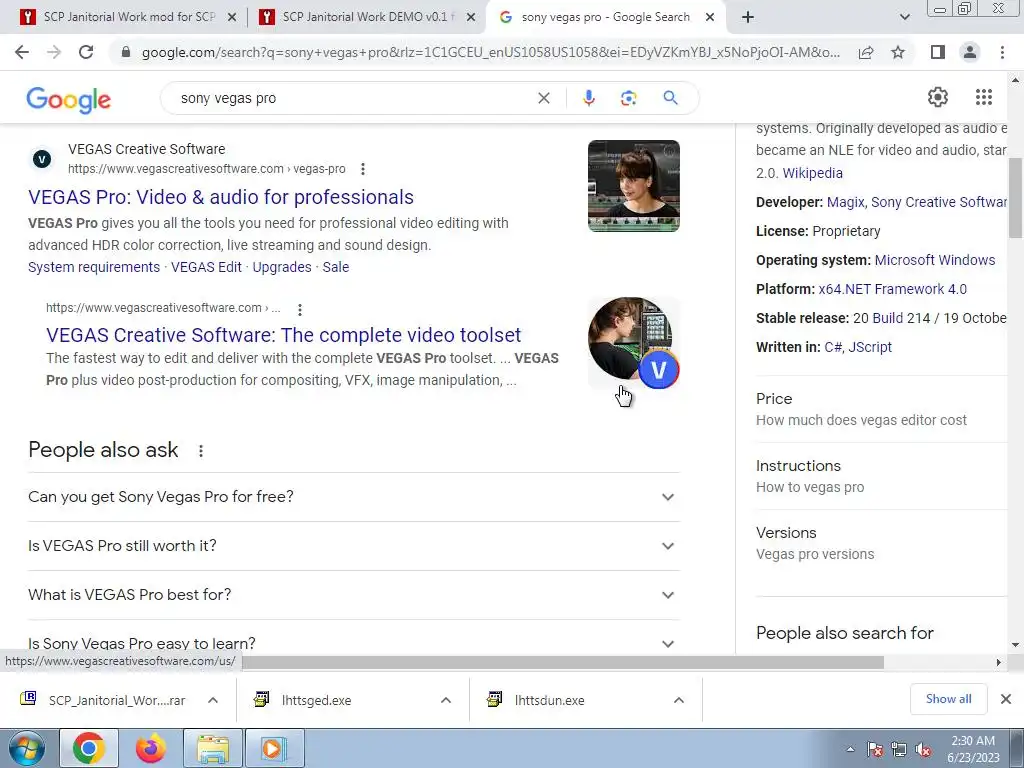The width and height of the screenshot is (1024, 768).
Task: Reload the current page
Action: point(86,52)
